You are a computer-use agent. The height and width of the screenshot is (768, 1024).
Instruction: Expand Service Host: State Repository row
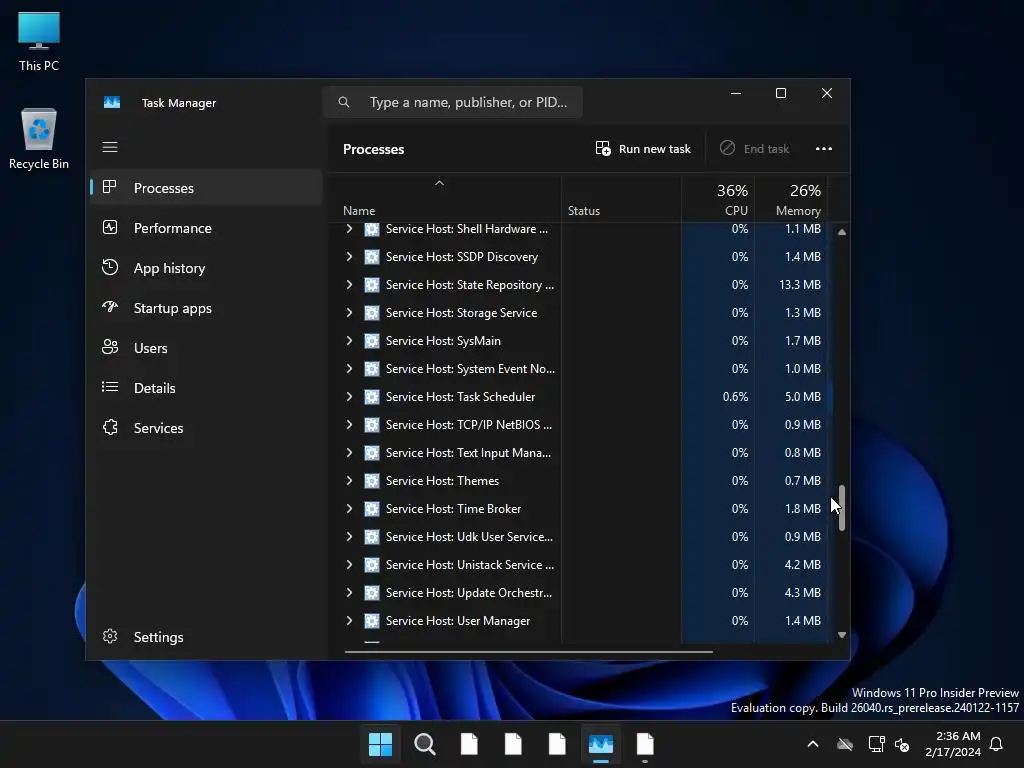point(349,285)
